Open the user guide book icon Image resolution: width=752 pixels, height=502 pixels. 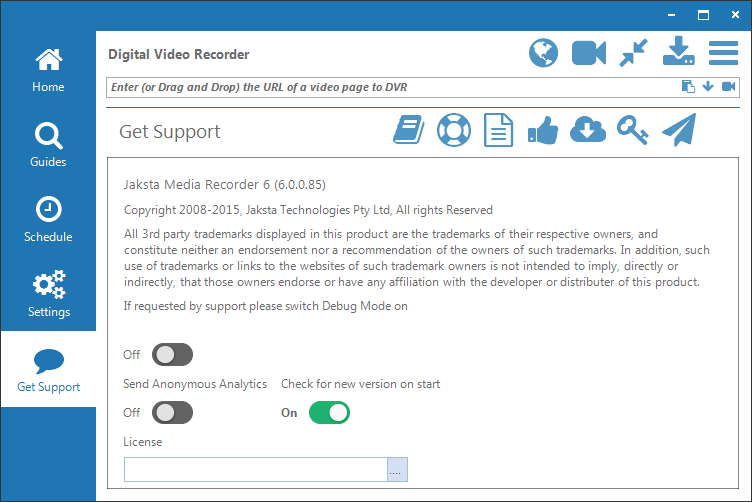coord(409,129)
